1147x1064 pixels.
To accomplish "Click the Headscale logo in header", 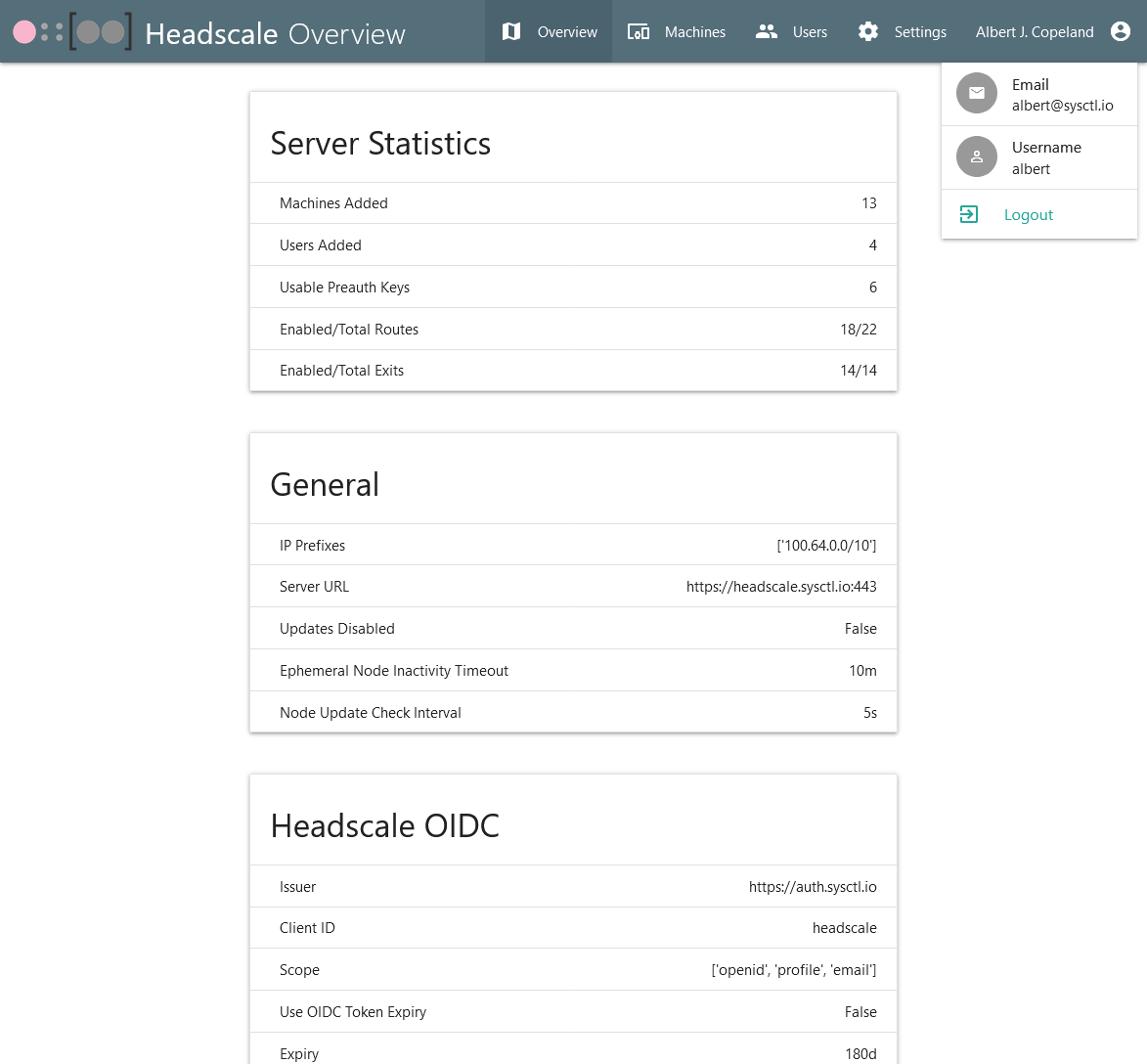I will (x=71, y=32).
